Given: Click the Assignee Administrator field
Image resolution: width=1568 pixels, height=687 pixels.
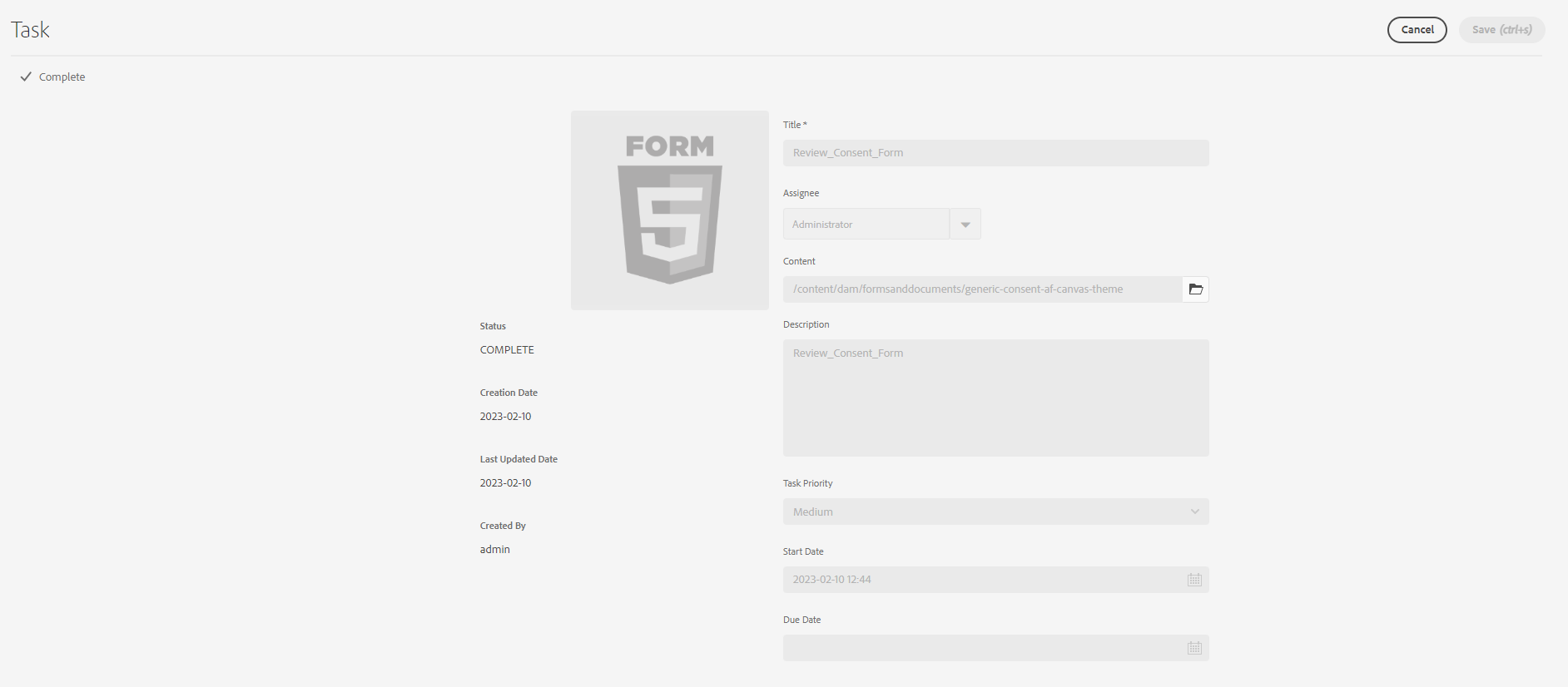Looking at the screenshot, I should pyautogui.click(x=866, y=225).
